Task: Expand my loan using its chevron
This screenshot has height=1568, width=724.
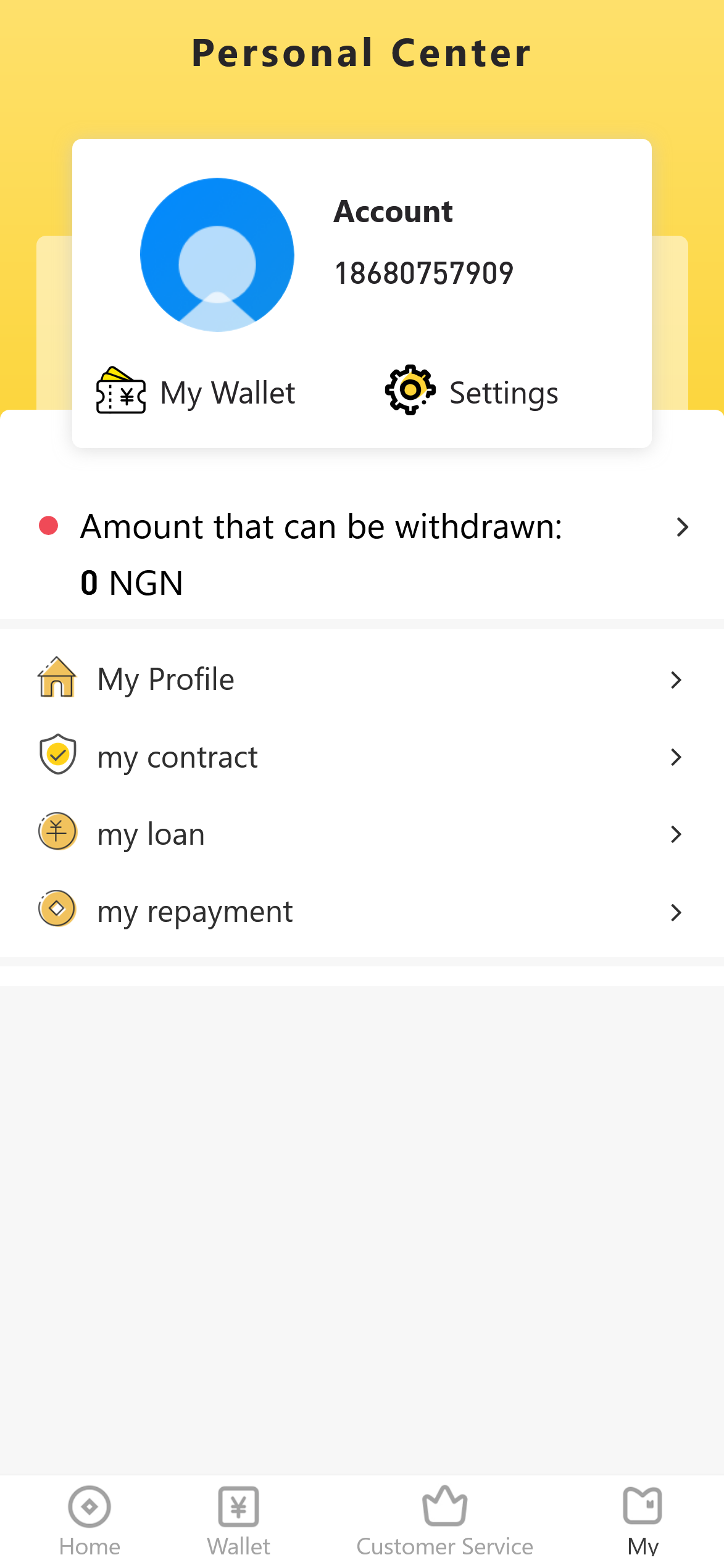Action: (676, 834)
